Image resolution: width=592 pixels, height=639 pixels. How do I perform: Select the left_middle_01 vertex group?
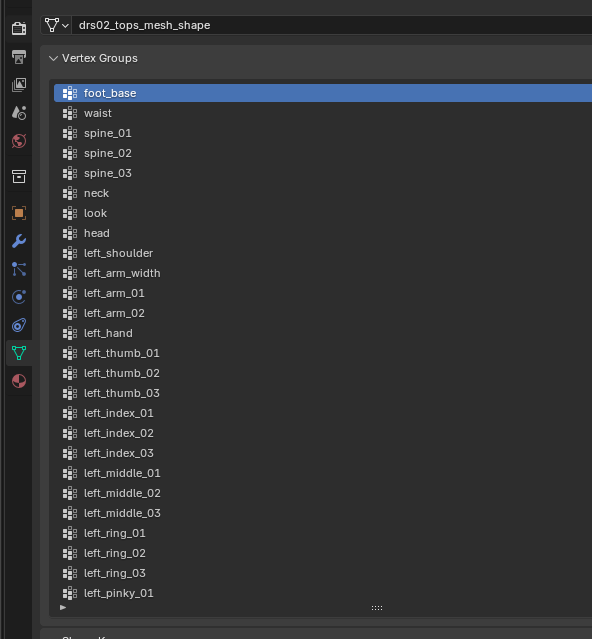tap(323, 473)
